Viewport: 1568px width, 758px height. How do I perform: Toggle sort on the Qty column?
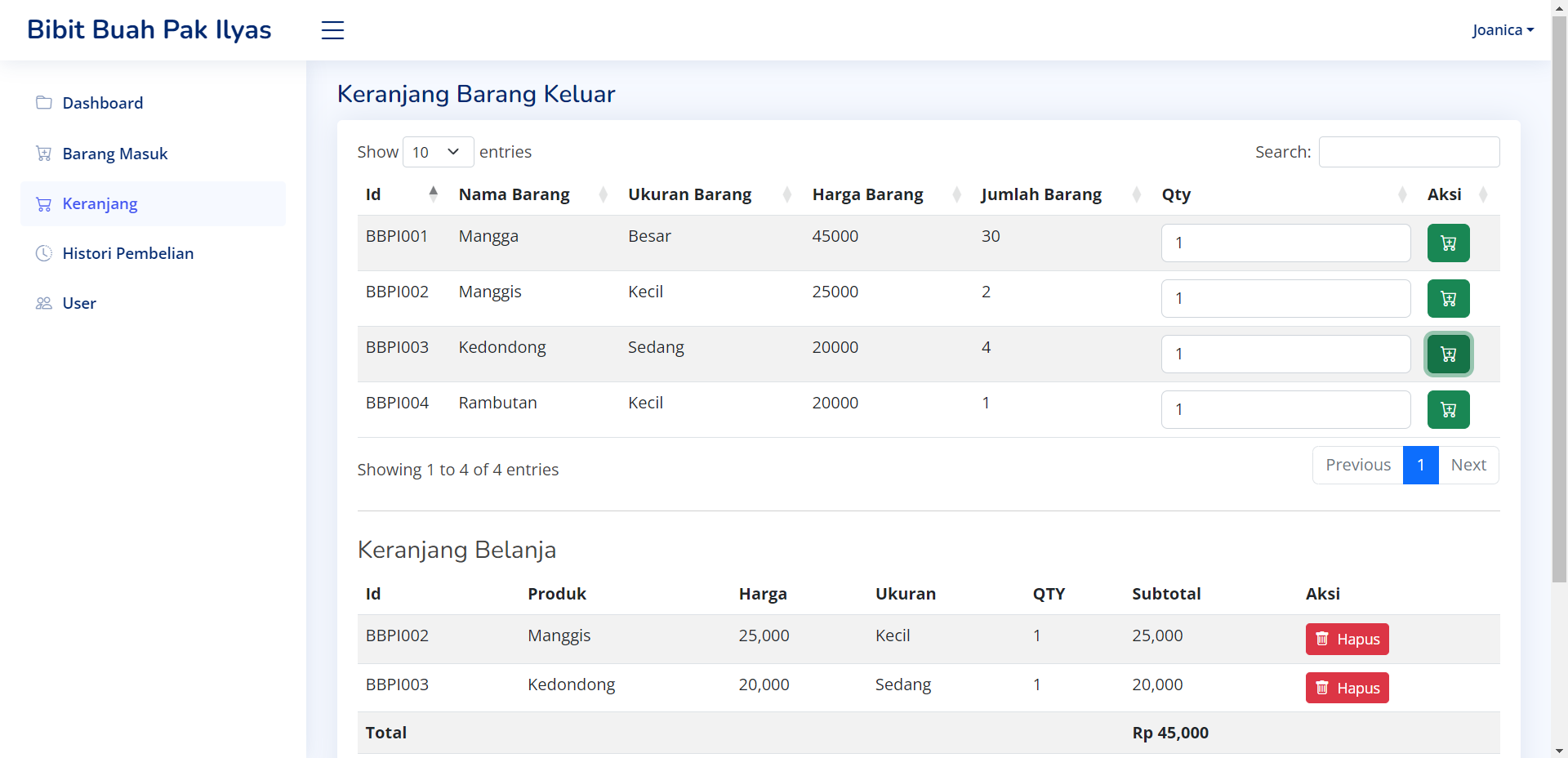click(1401, 194)
